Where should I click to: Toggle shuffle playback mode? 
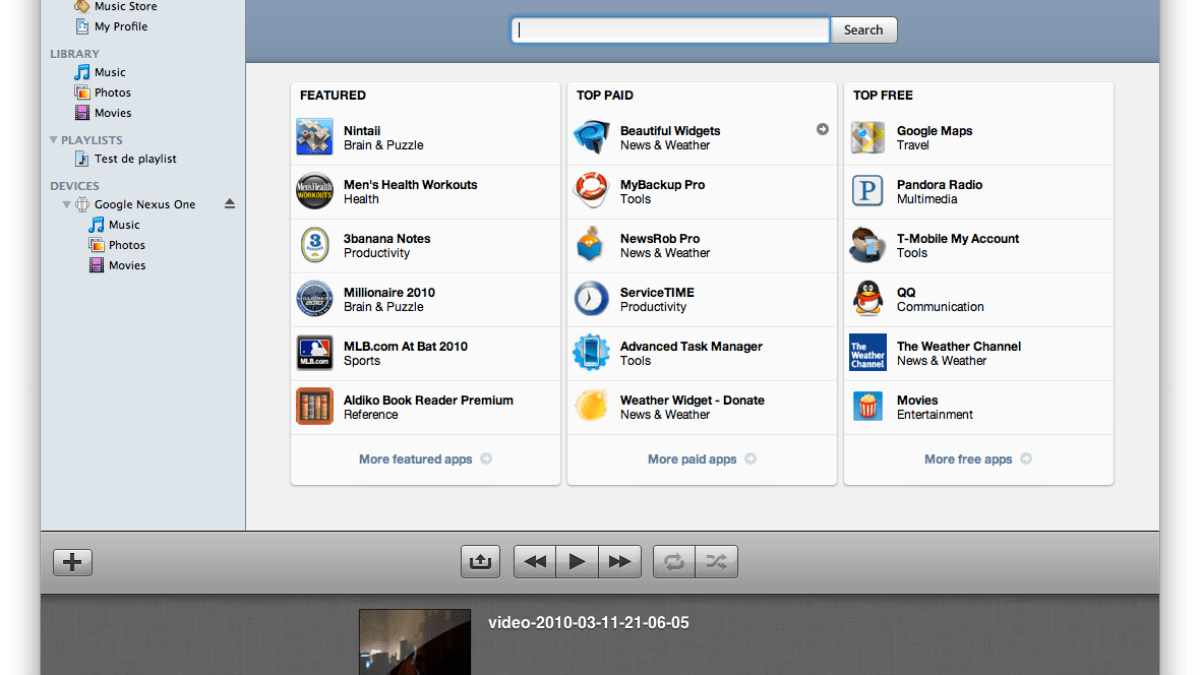click(x=716, y=562)
